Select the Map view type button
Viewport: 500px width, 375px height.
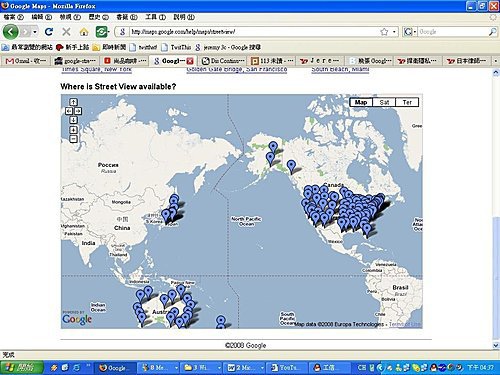[361, 102]
